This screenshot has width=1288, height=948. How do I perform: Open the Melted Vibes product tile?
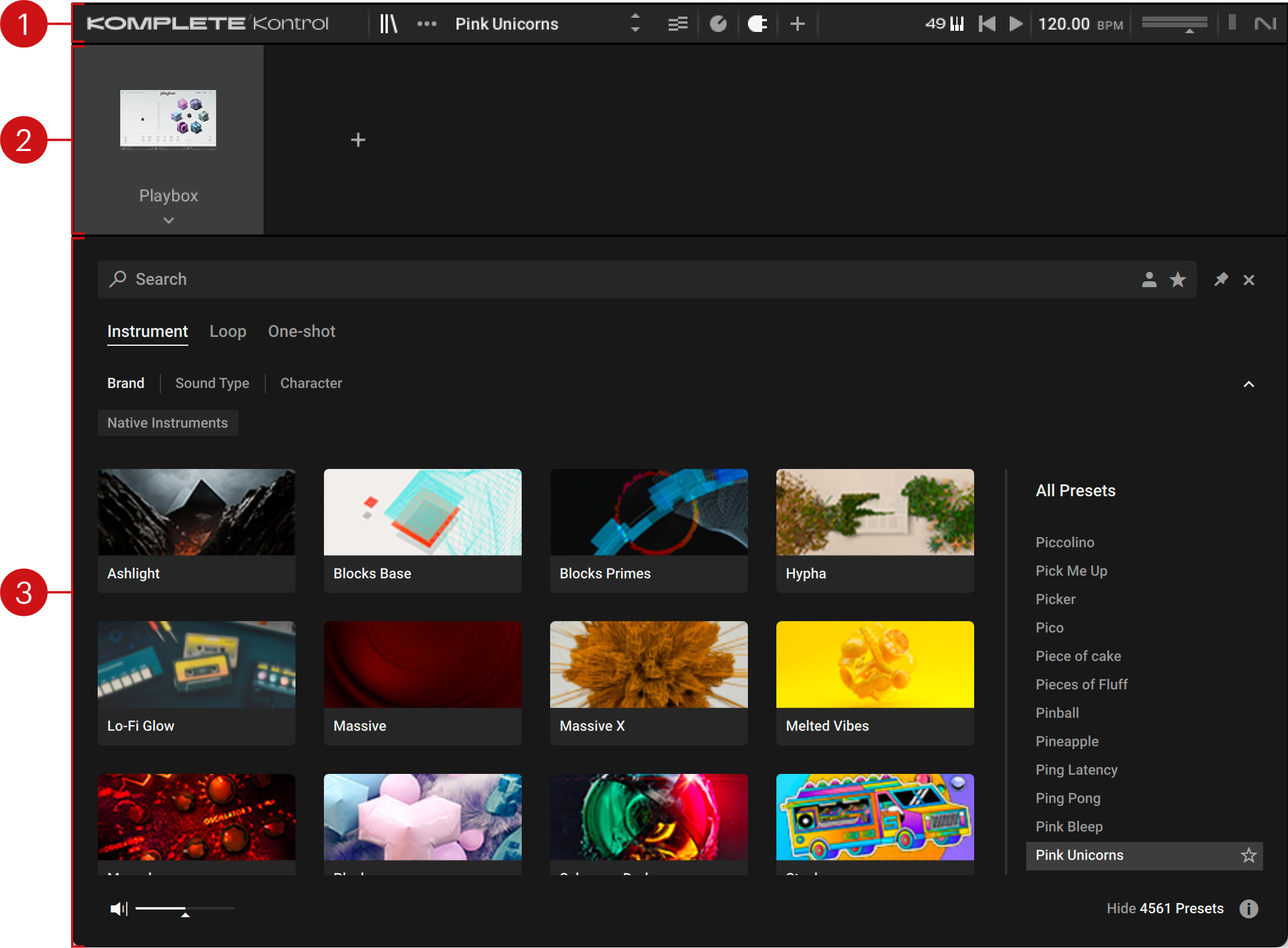click(875, 683)
